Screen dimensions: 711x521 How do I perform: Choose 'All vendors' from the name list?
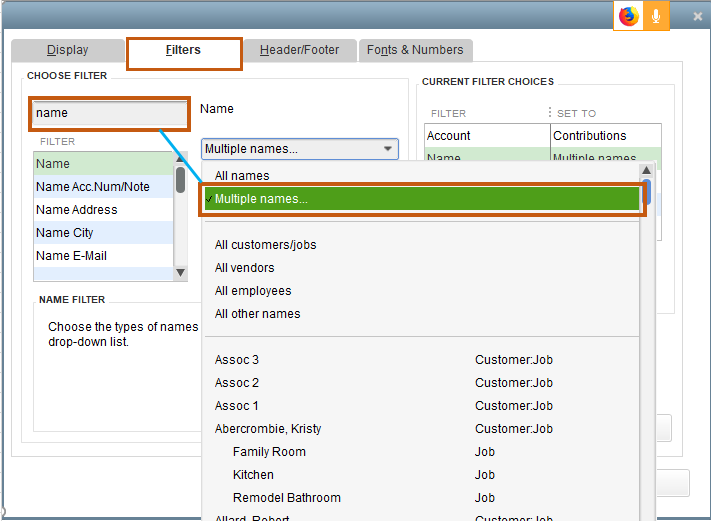pos(244,268)
